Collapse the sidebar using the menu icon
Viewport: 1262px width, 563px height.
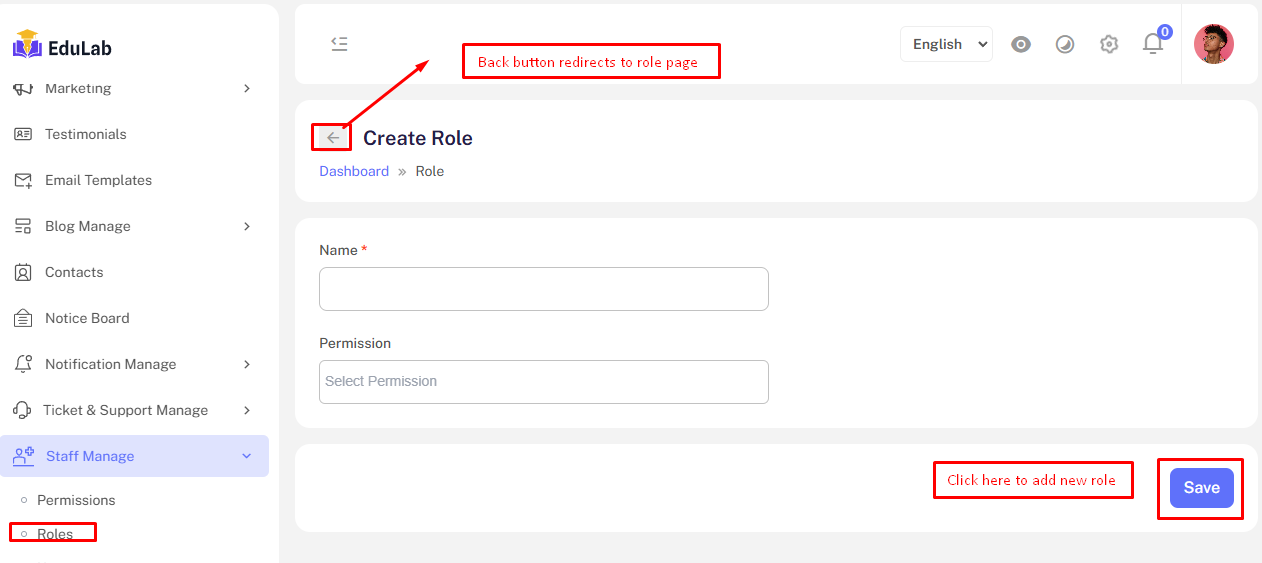click(339, 44)
